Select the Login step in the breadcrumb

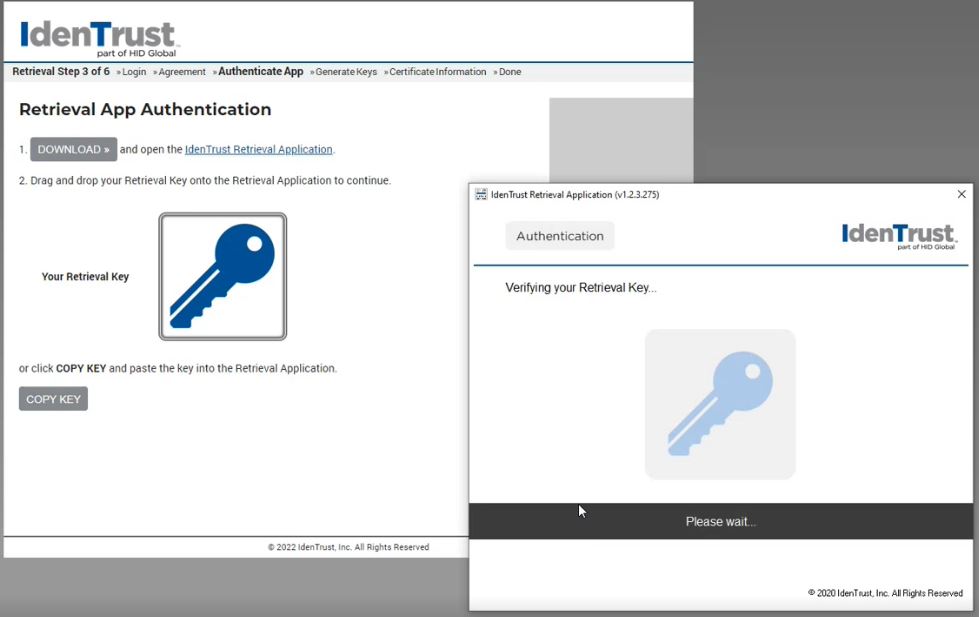point(134,72)
